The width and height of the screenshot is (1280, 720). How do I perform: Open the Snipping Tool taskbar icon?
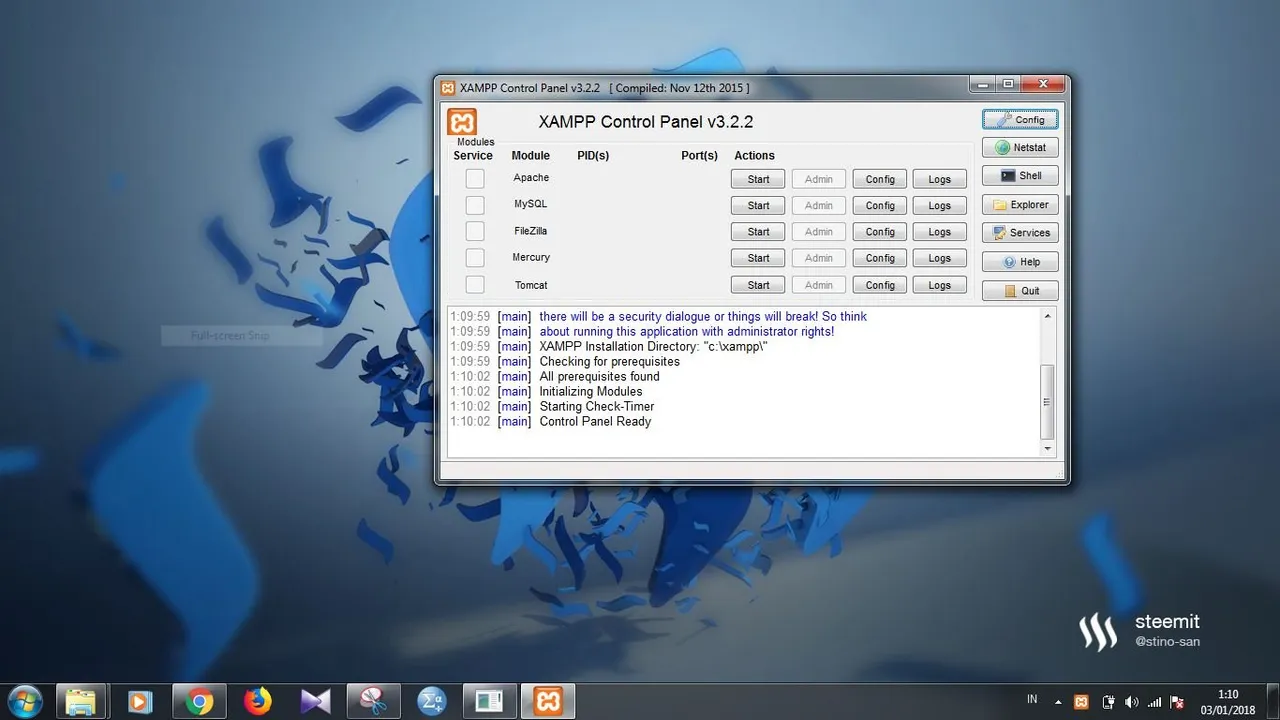[373, 701]
